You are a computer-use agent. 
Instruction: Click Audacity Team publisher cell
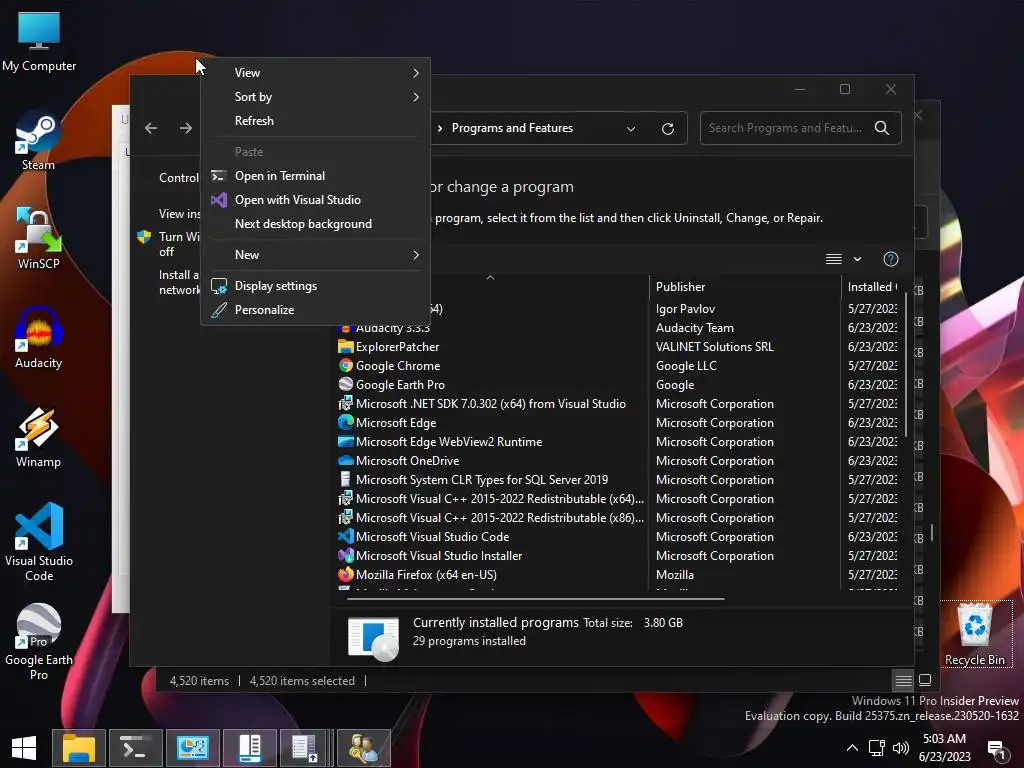694,328
